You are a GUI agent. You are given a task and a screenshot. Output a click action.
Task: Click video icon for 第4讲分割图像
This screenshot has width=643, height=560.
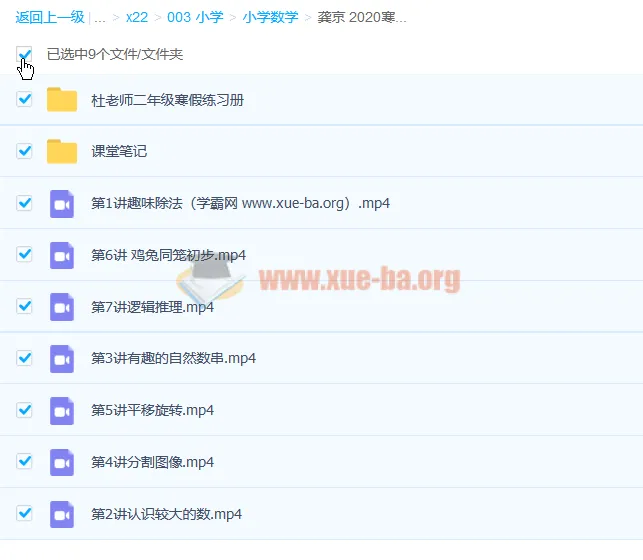point(62,463)
